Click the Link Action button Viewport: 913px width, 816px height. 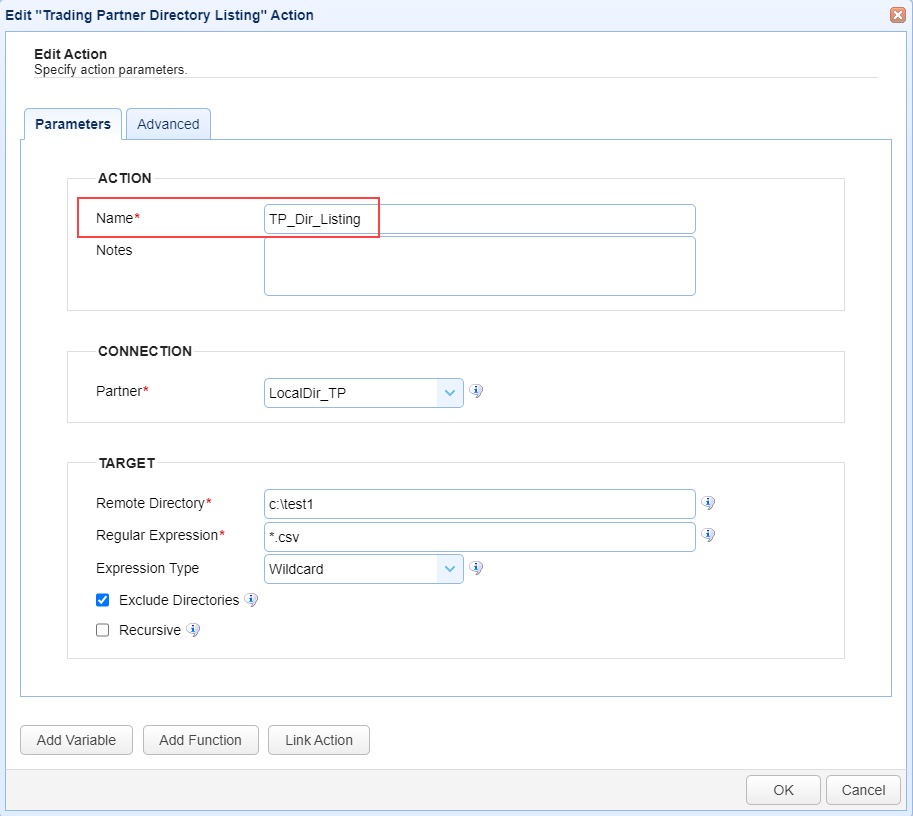click(319, 740)
